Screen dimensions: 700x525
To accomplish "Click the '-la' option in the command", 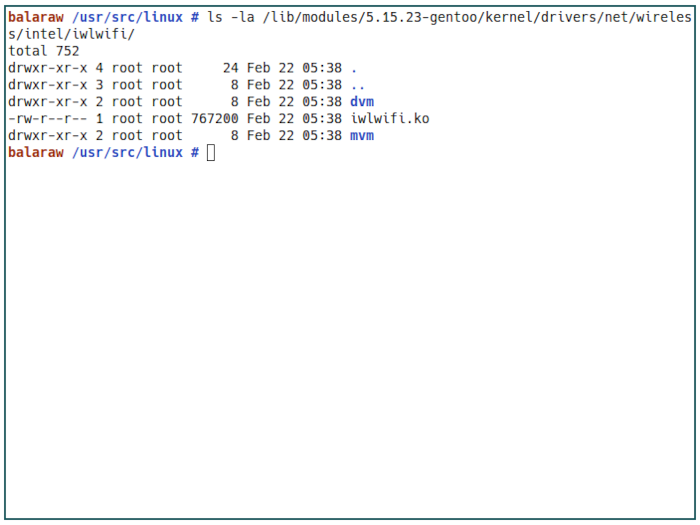I will coord(242,17).
